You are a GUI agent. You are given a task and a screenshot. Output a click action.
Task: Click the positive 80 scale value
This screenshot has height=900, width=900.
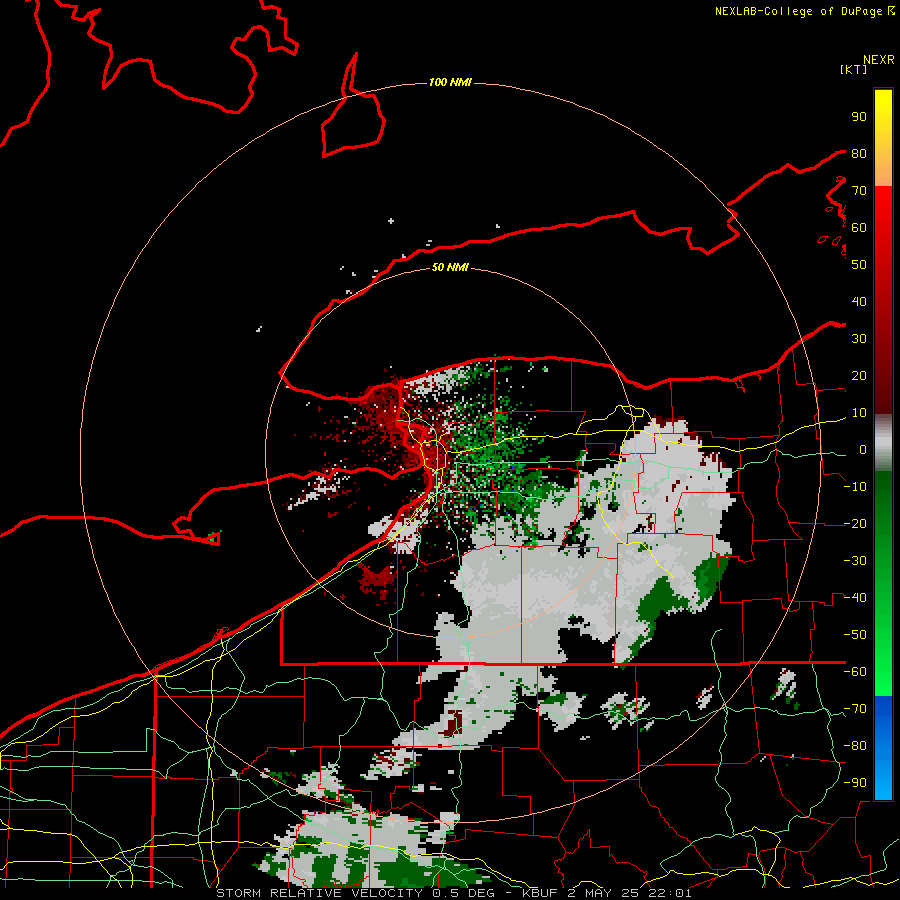pyautogui.click(x=859, y=153)
